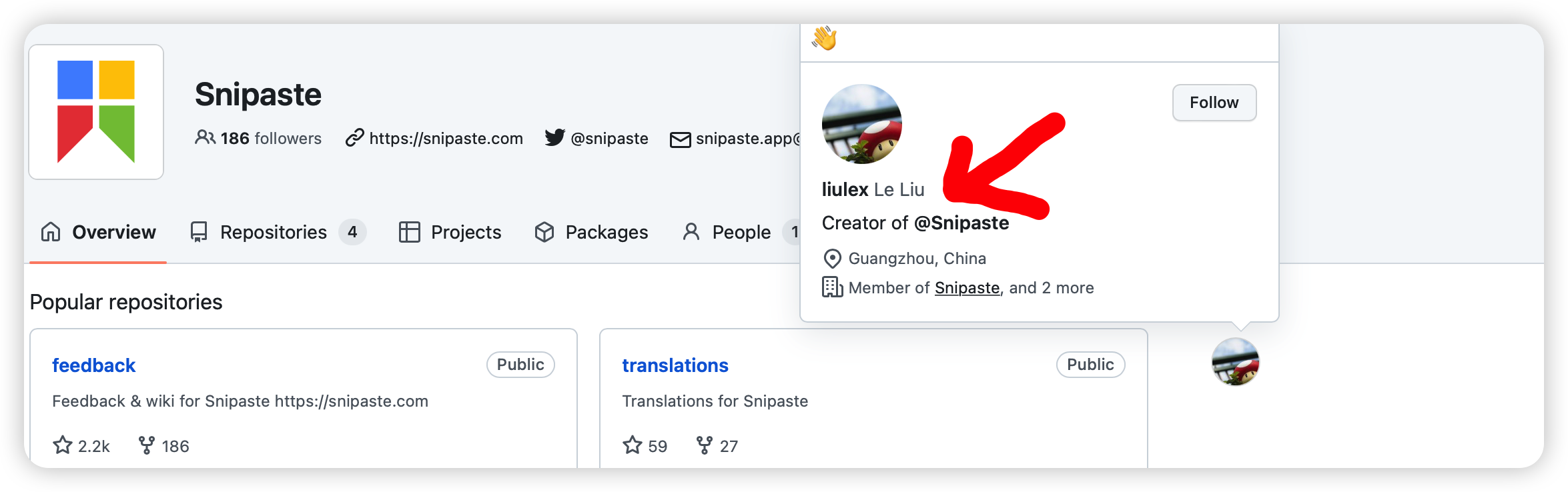Screen dimensions: 1568x492
Task: Click the Snipaste member link in hovercard
Action: (967, 288)
